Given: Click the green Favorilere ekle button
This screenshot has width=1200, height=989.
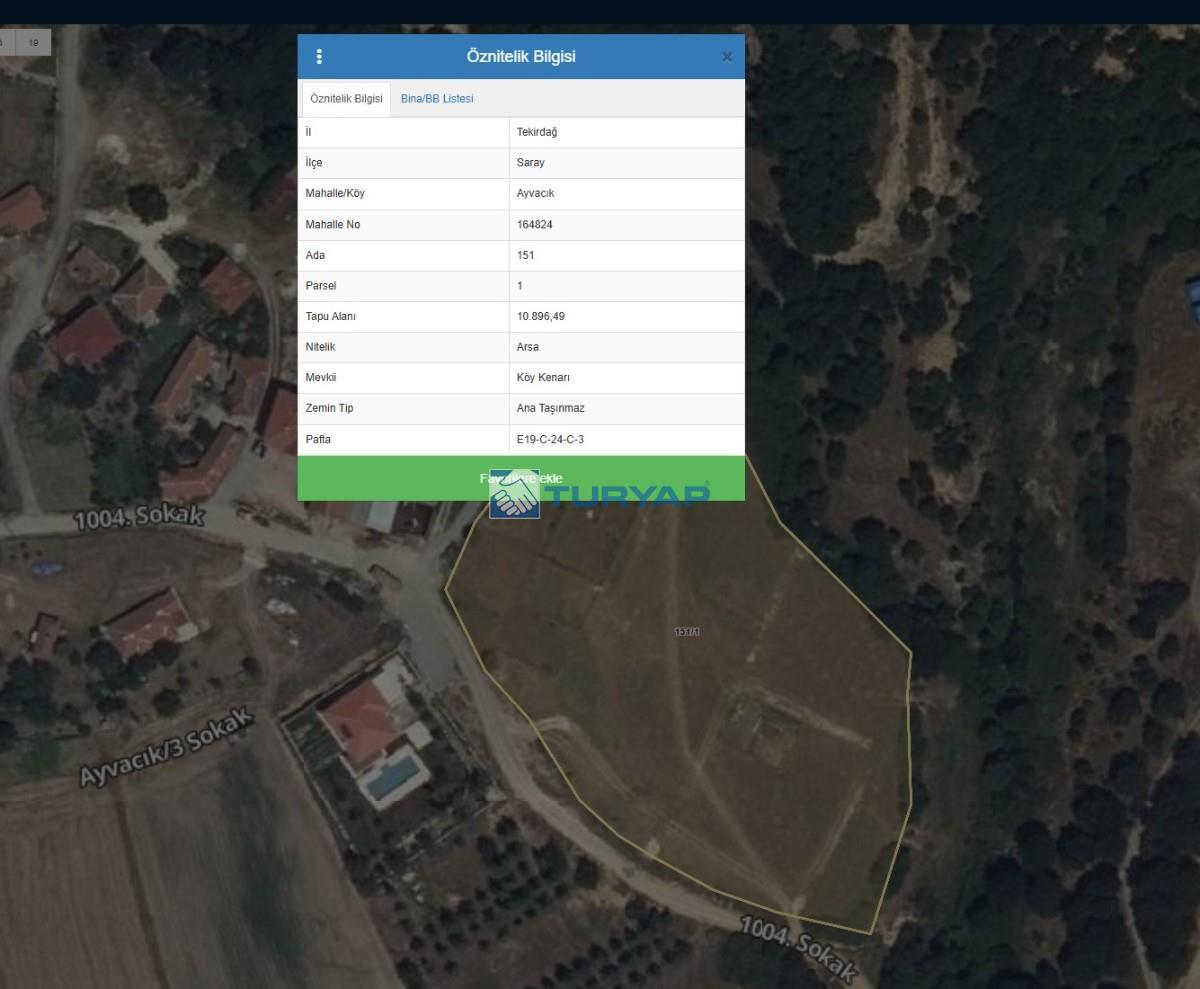Looking at the screenshot, I should [521, 478].
